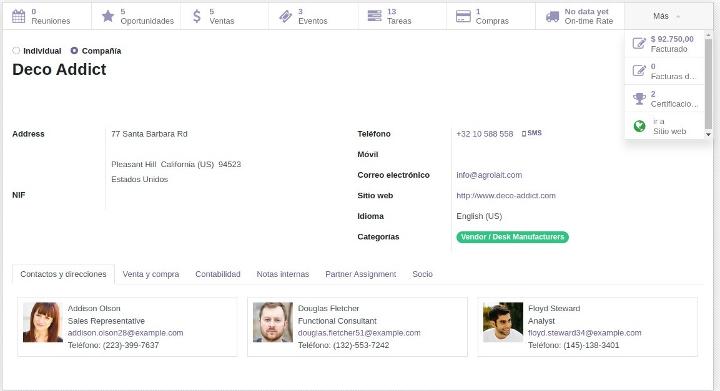
Task: Open the Tareas list icon
Action: [x=374, y=16]
